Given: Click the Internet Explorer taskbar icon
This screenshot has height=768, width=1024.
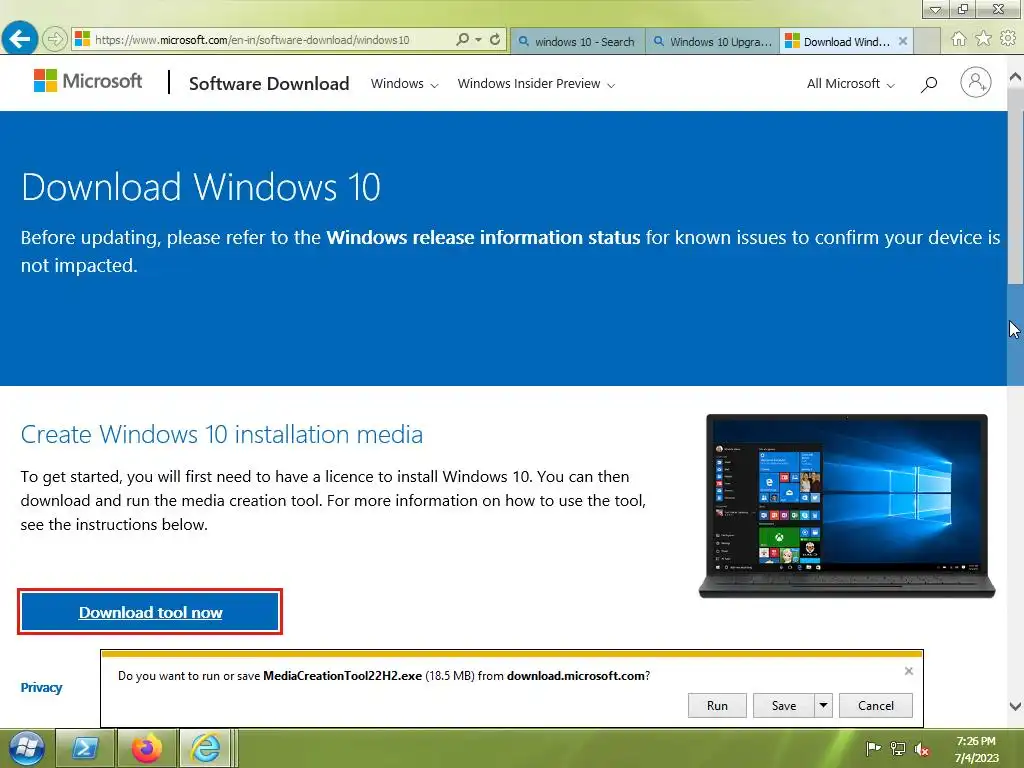Looking at the screenshot, I should (x=206, y=748).
